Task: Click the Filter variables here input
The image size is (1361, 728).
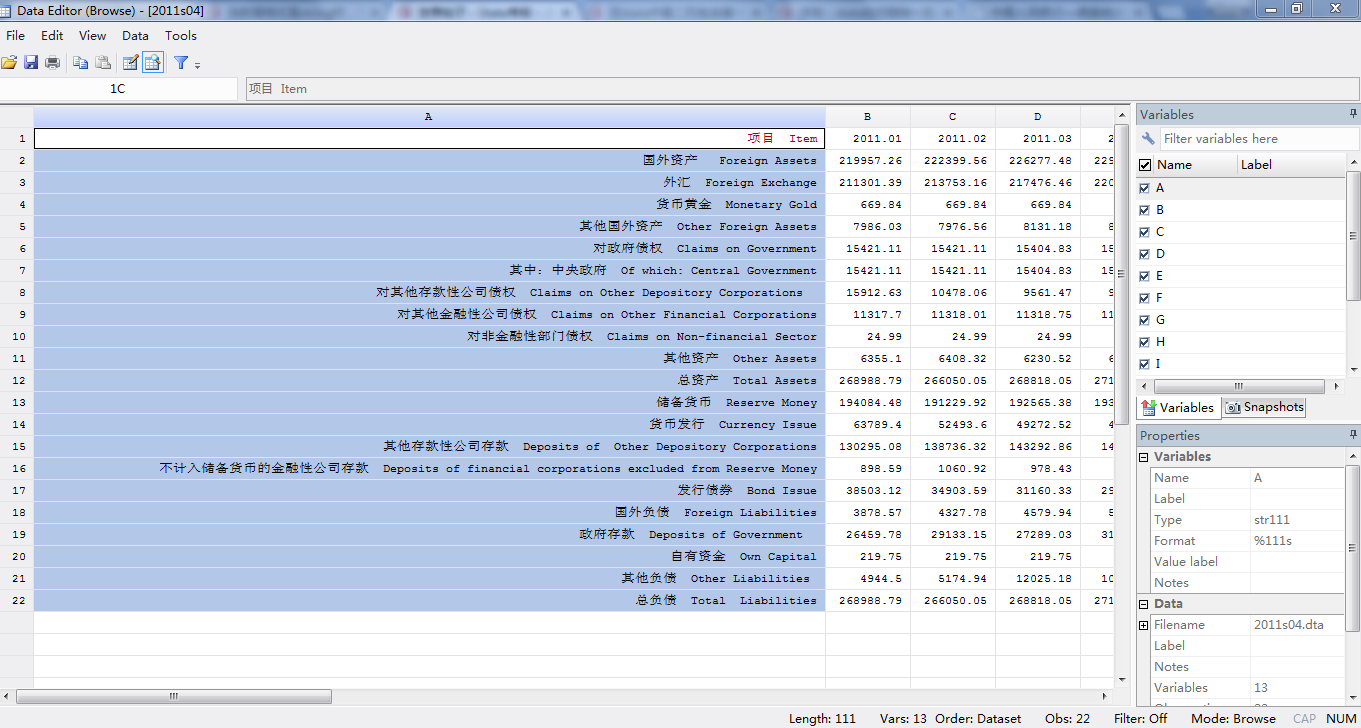Action: point(1259,139)
